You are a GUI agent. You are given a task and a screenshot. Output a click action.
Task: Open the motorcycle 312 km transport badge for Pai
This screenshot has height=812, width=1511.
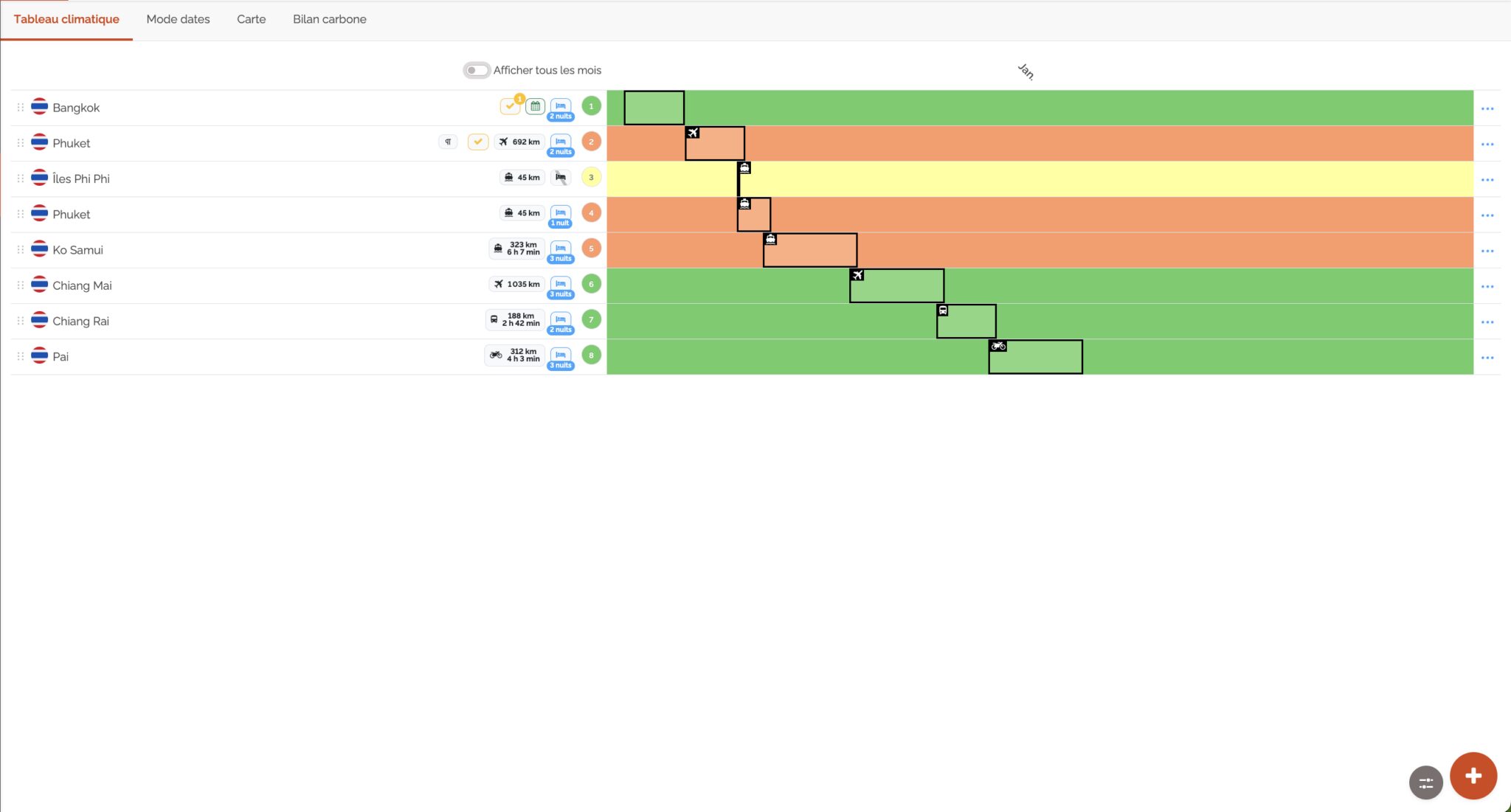tap(515, 355)
